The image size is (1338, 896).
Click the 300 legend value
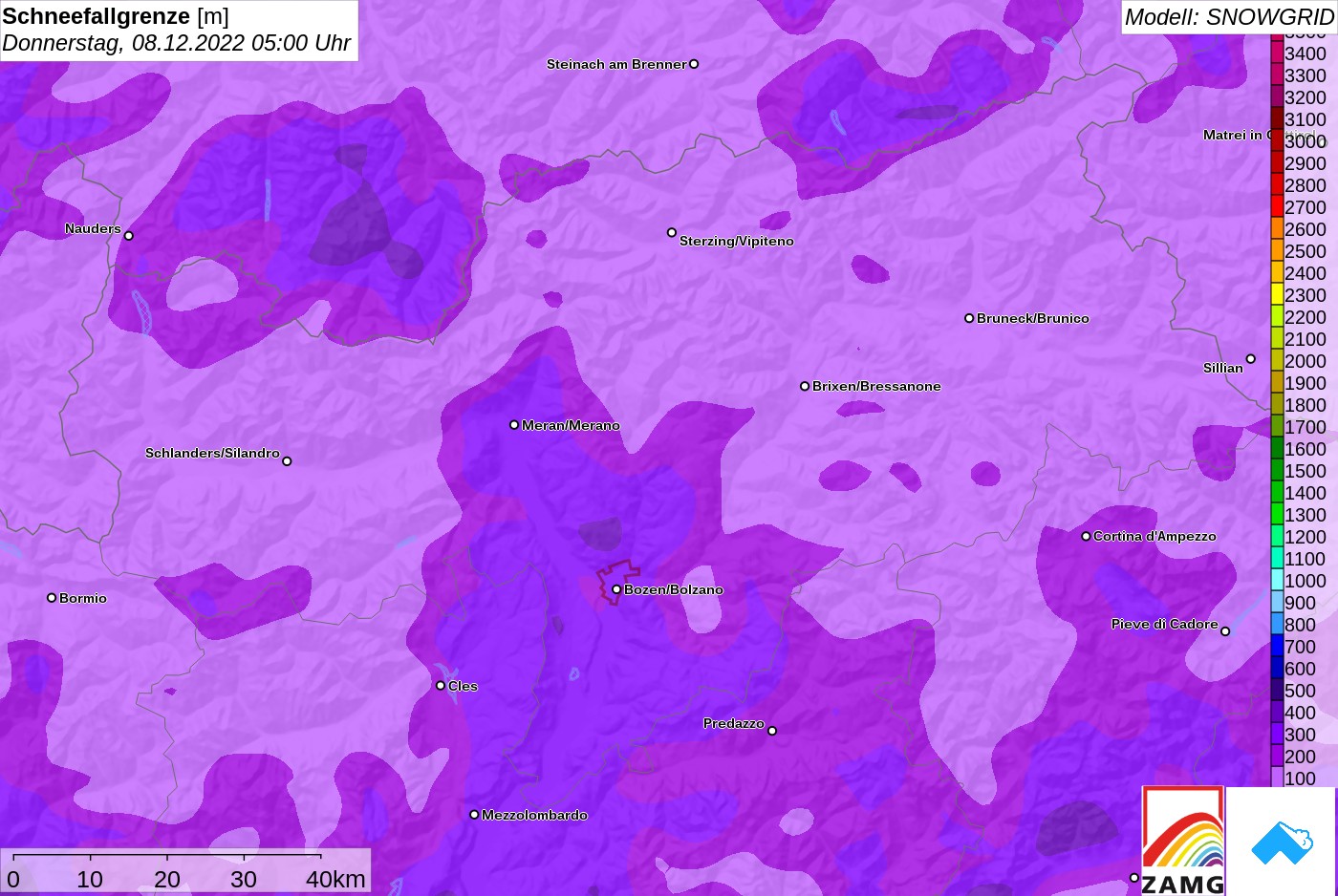click(1301, 735)
